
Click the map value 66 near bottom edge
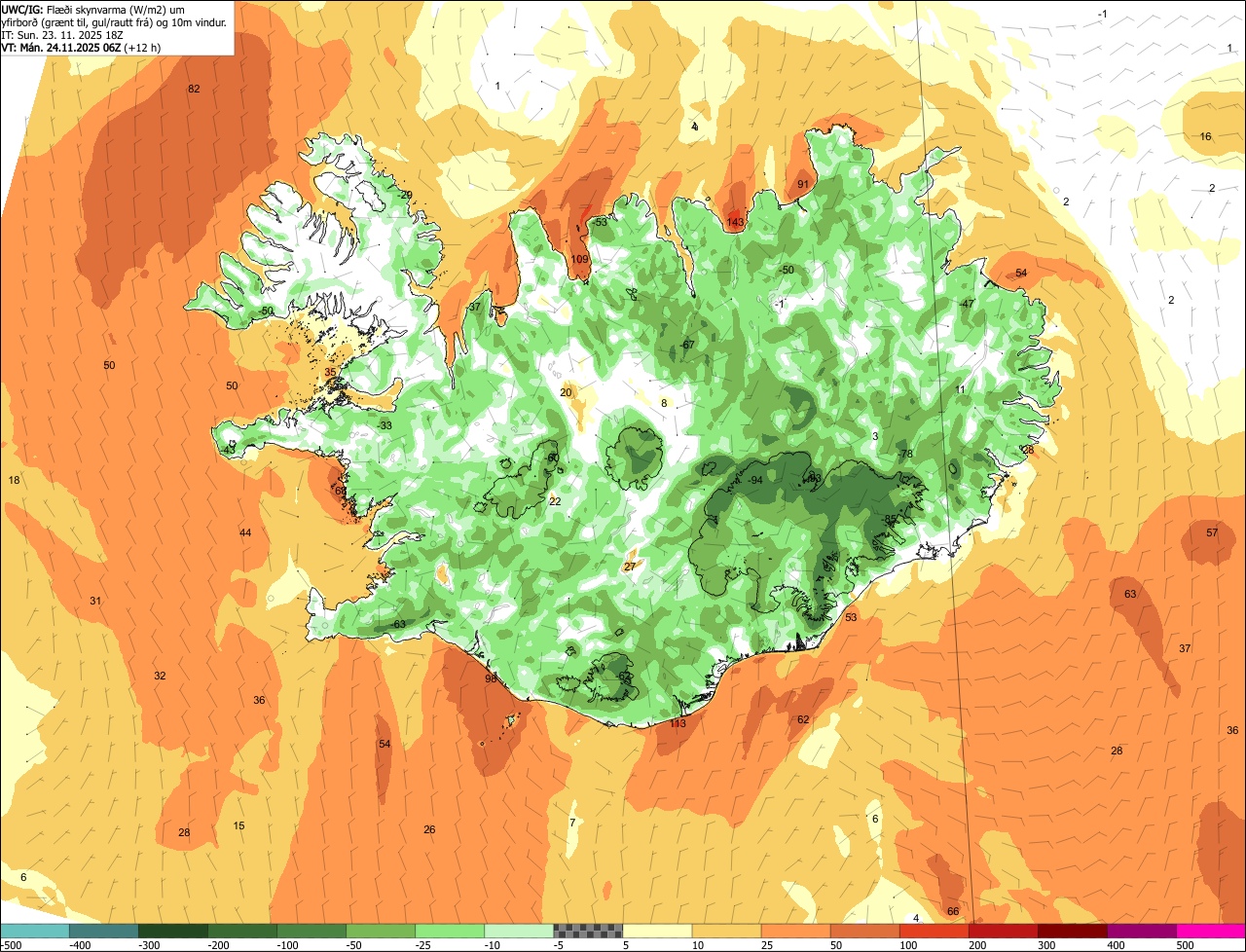pyautogui.click(x=953, y=911)
